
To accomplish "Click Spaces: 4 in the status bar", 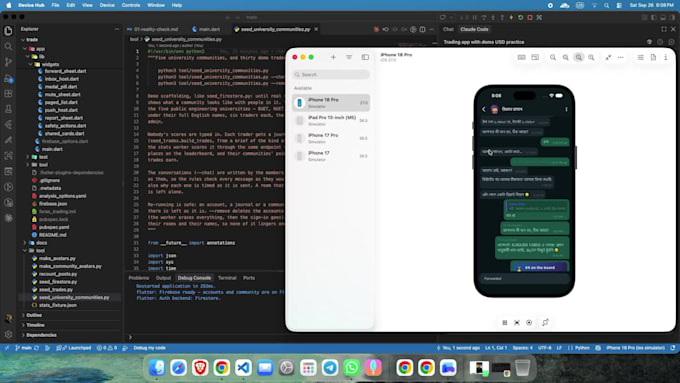I will pyautogui.click(x=522, y=348).
